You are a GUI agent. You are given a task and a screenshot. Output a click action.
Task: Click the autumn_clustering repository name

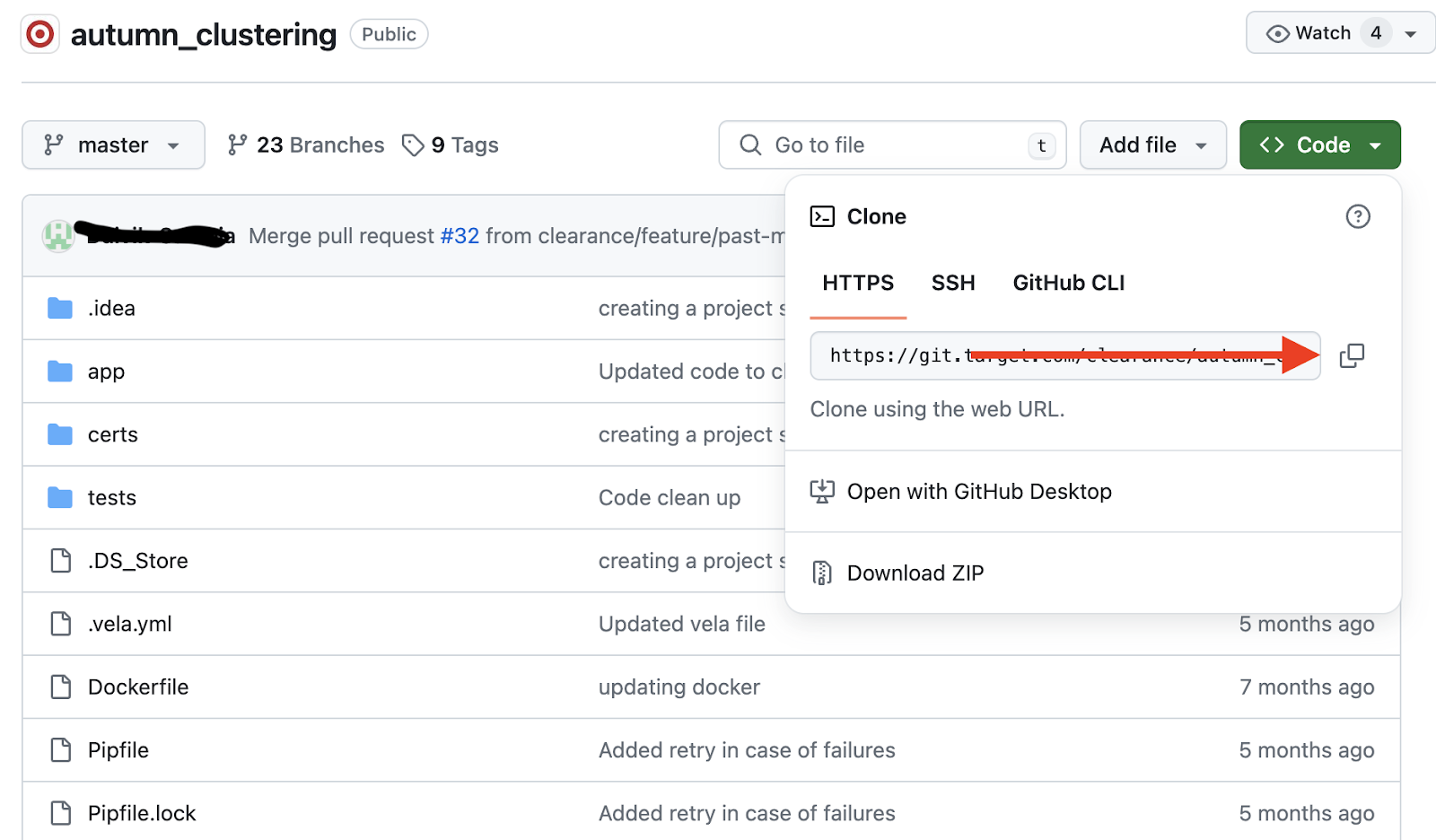204,35
